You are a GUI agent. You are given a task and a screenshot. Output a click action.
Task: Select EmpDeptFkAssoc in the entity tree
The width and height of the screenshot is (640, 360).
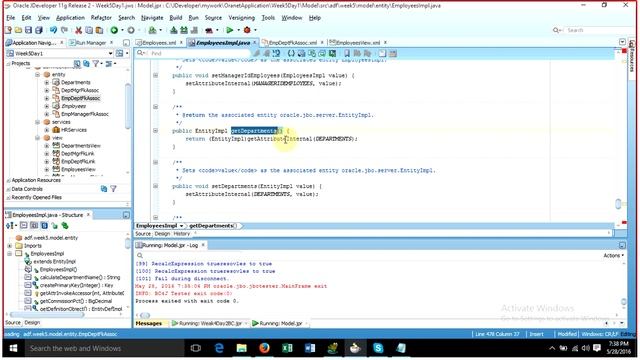click(x=80, y=98)
